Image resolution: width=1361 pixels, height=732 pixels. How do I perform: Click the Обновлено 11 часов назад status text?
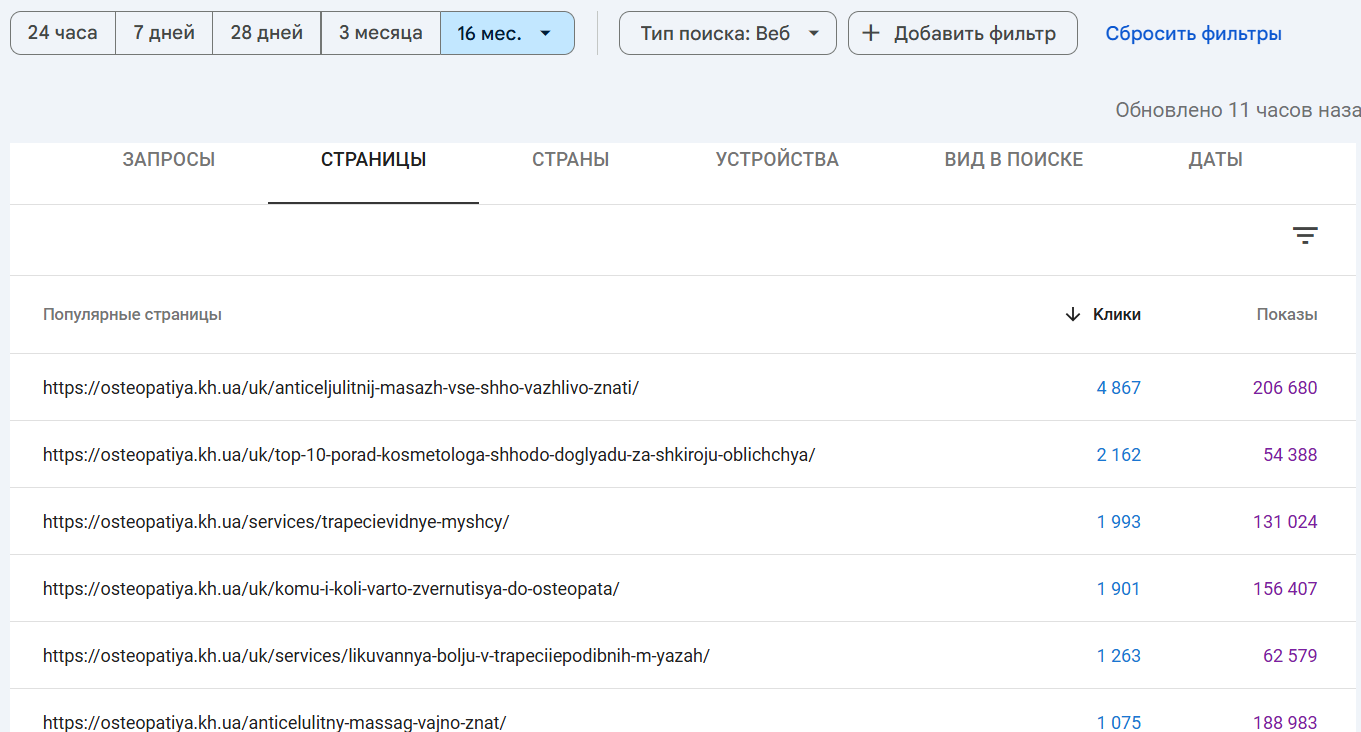tap(1238, 110)
